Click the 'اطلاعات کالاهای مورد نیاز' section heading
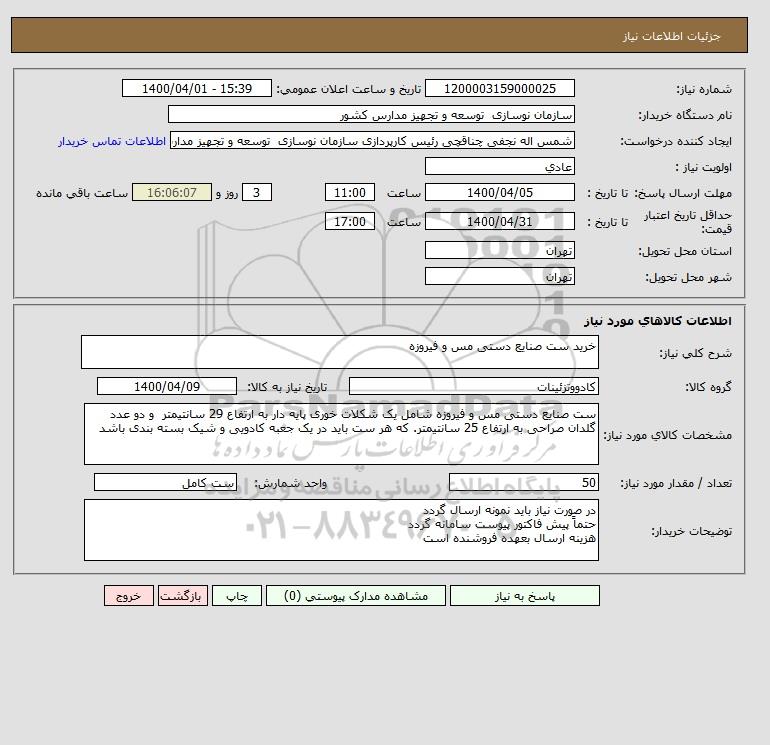 pyautogui.click(x=658, y=321)
